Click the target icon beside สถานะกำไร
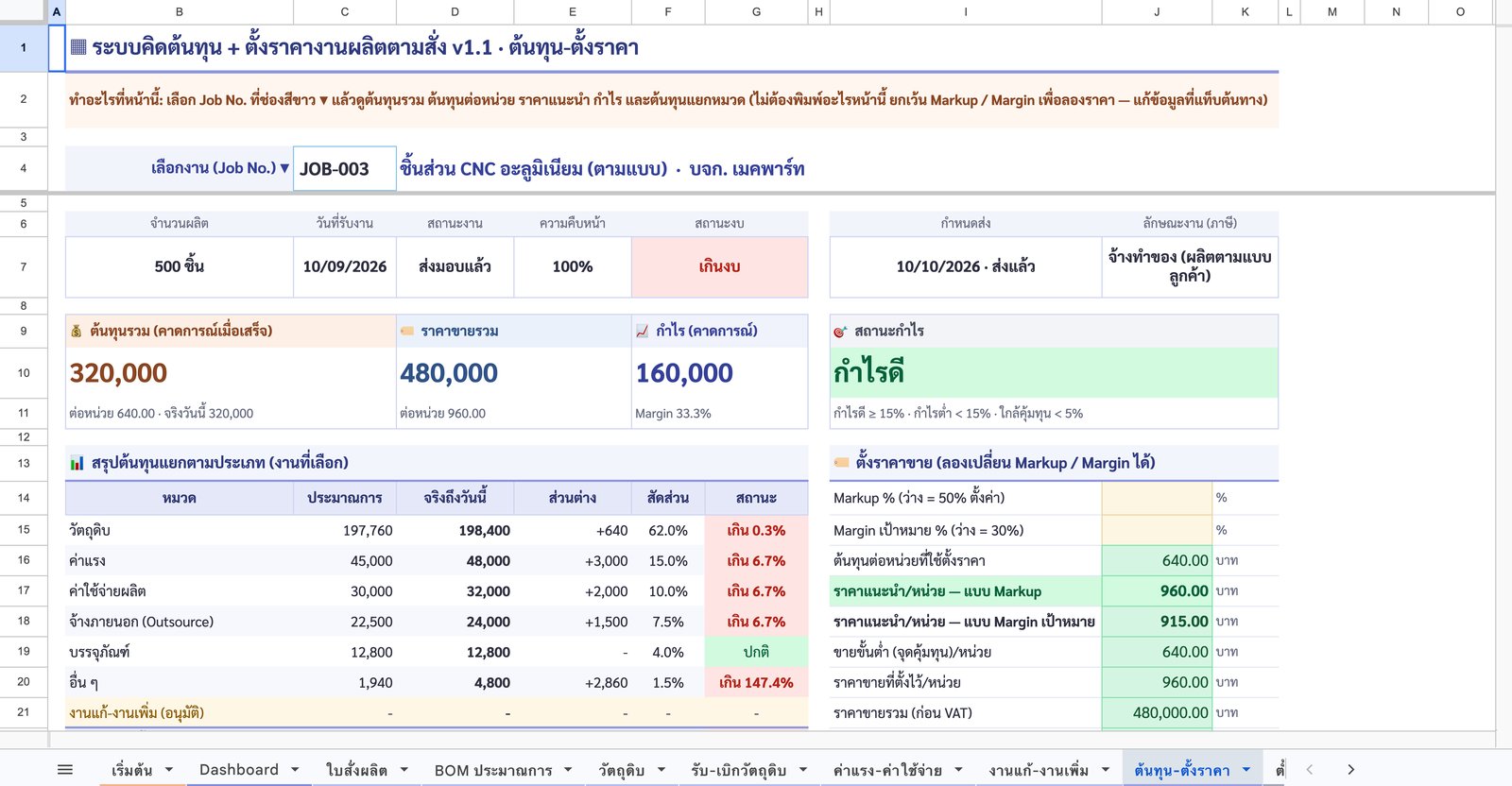The image size is (1512, 786). pyautogui.click(x=840, y=332)
